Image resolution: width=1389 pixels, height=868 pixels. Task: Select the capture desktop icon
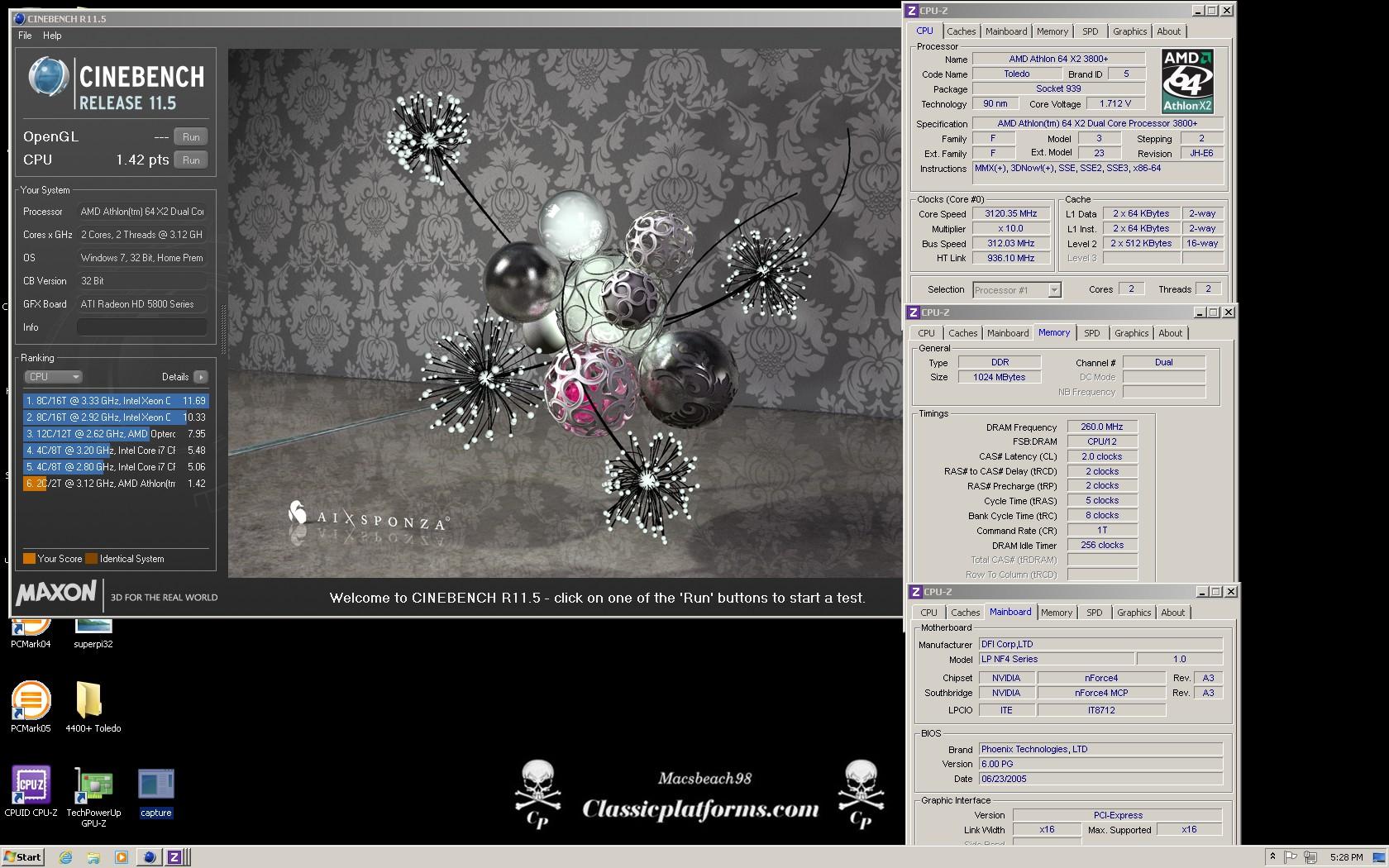(x=155, y=793)
